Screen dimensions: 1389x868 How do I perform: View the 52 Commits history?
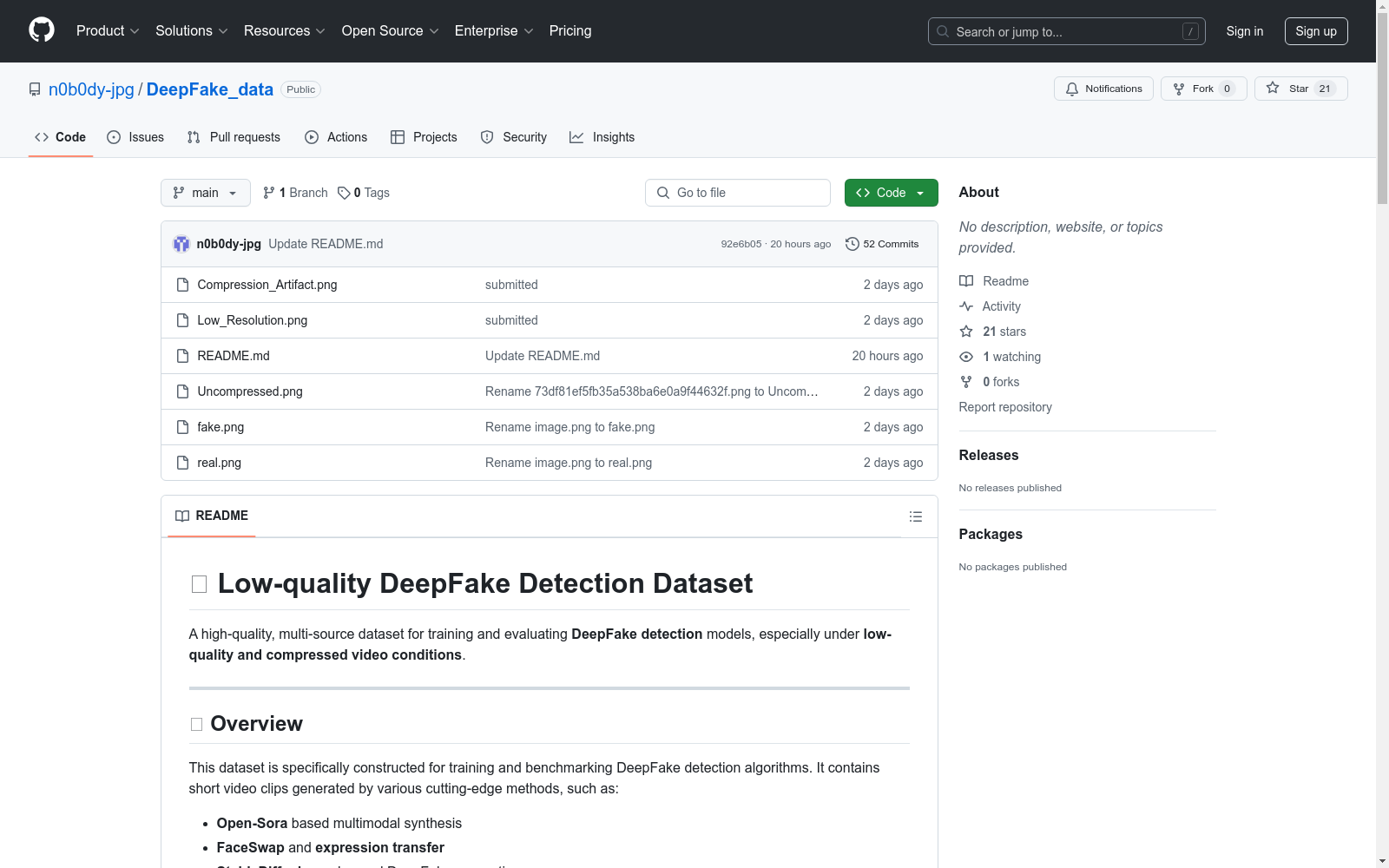click(x=882, y=244)
